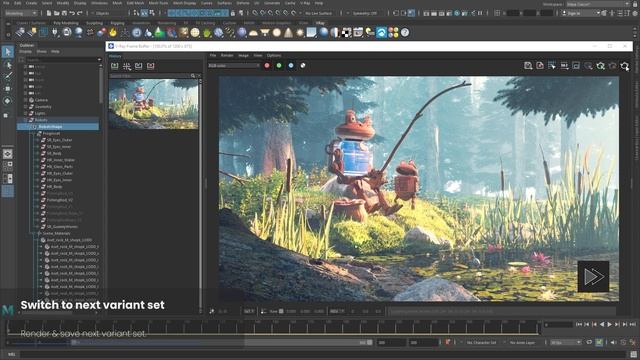This screenshot has height=360, width=640.
Task: Click the VFB render last teapot icon
Action: coord(624,65)
